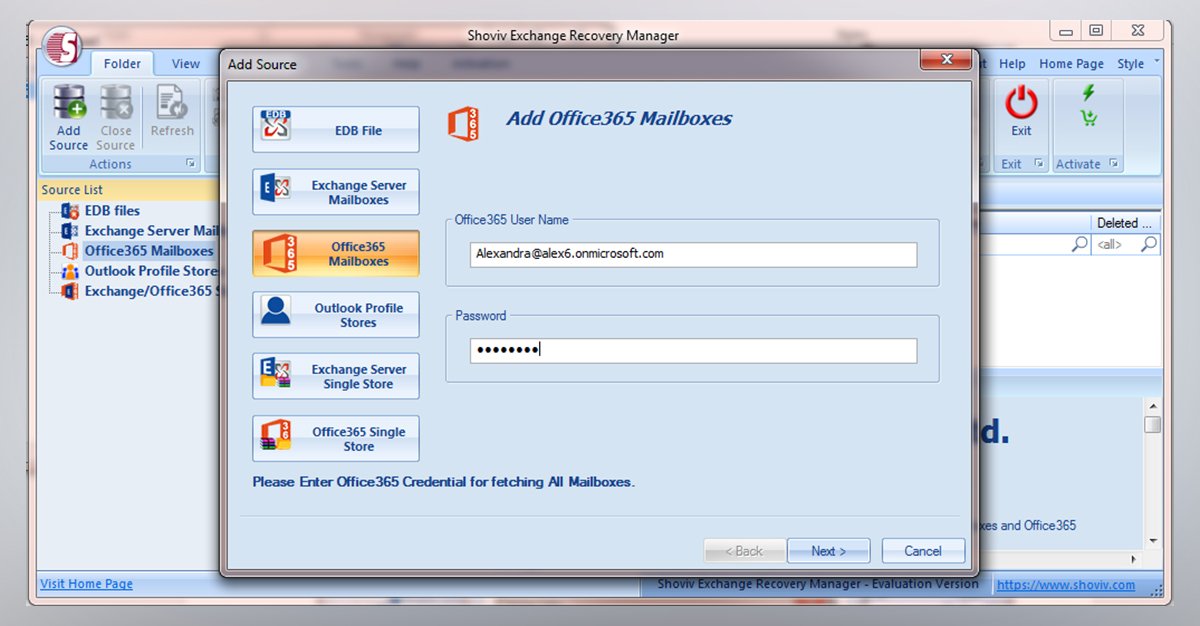
Task: Open the Activate group dialog launcher
Action: (x=1113, y=164)
